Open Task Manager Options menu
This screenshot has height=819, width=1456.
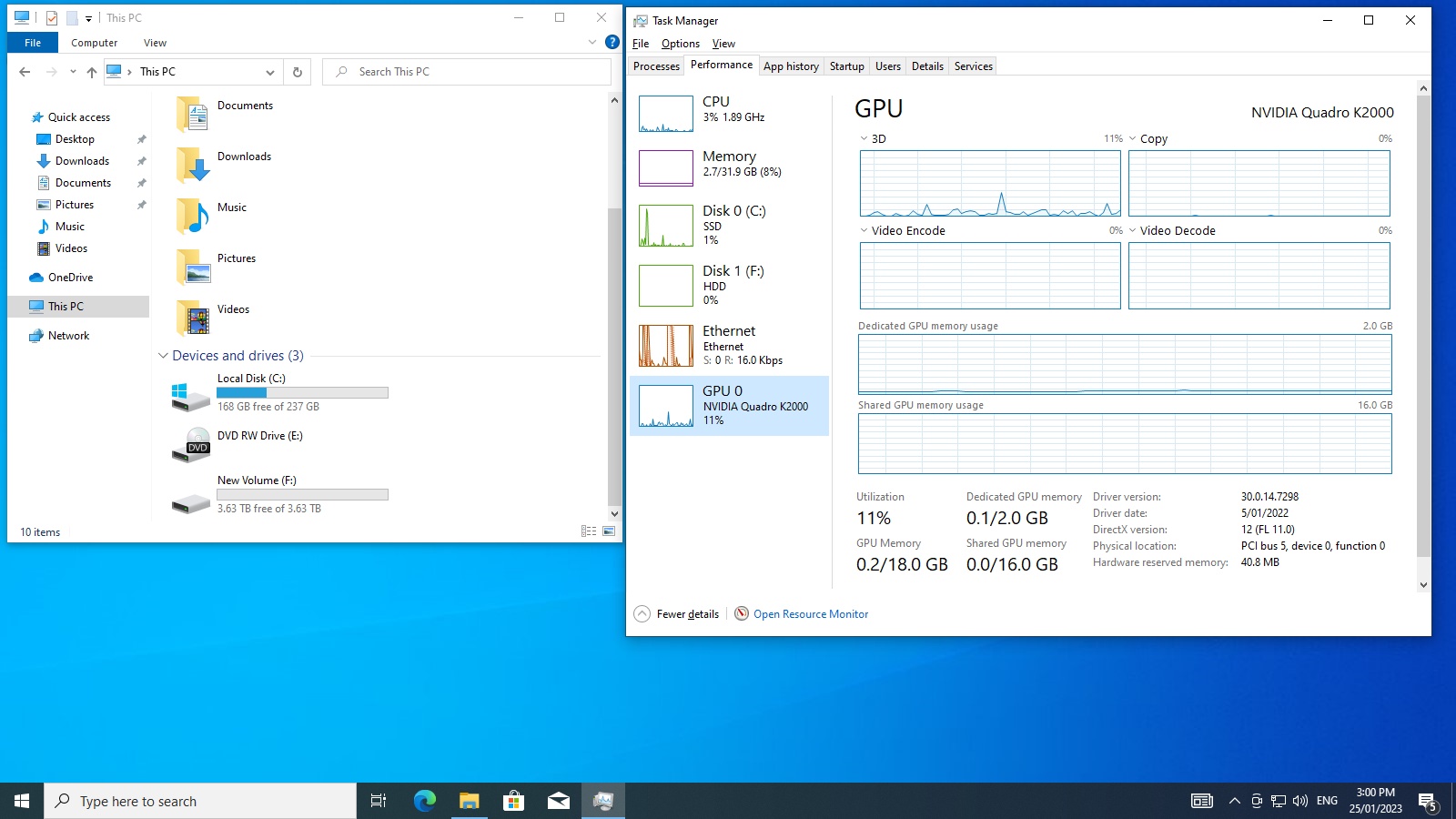(x=681, y=44)
